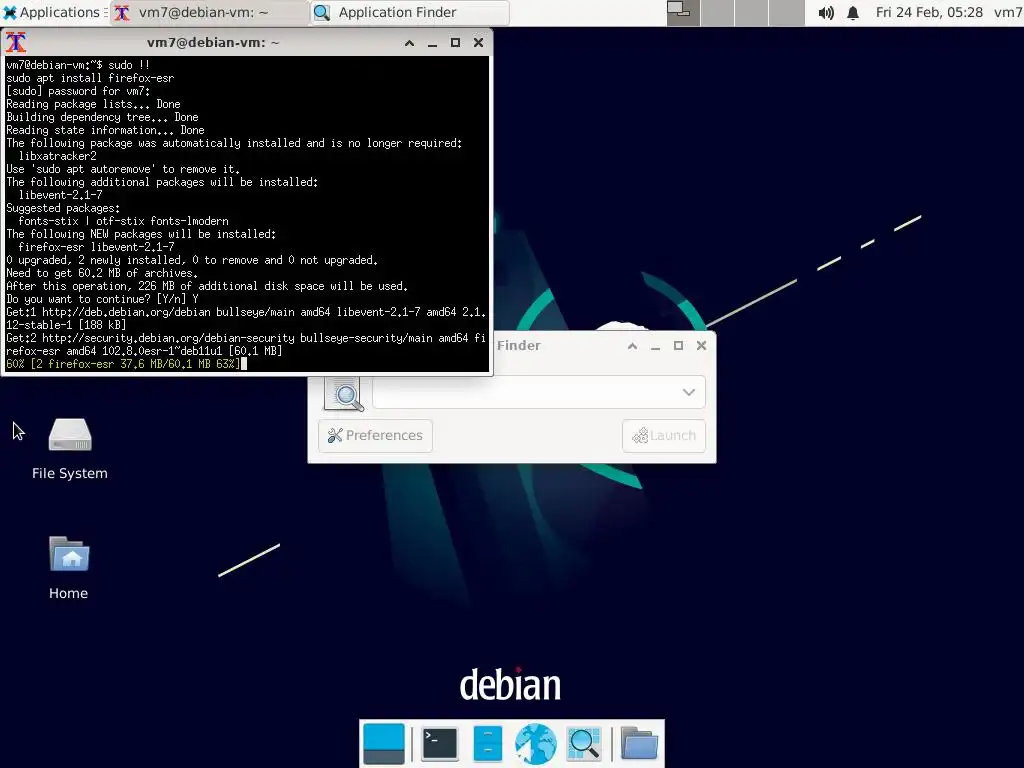
Task: Minimize the Application Finder window
Action: coord(655,346)
